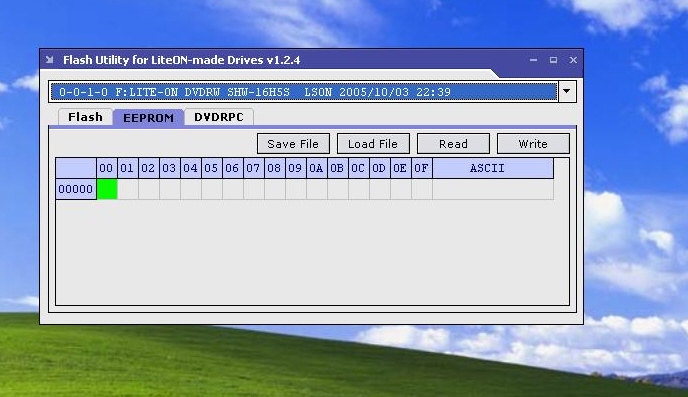
Task: Click the 06 column header
Action: click(233, 168)
